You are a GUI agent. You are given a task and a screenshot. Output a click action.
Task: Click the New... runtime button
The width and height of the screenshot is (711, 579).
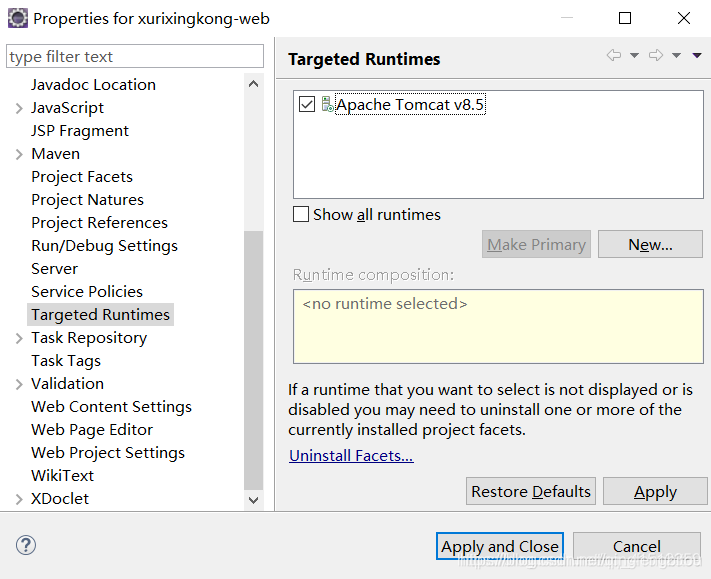[x=650, y=244]
